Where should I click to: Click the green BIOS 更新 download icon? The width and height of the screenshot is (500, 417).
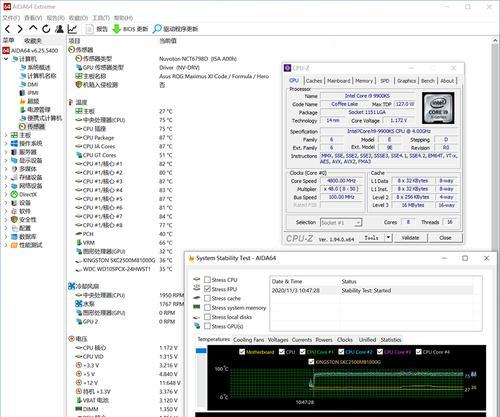116,29
